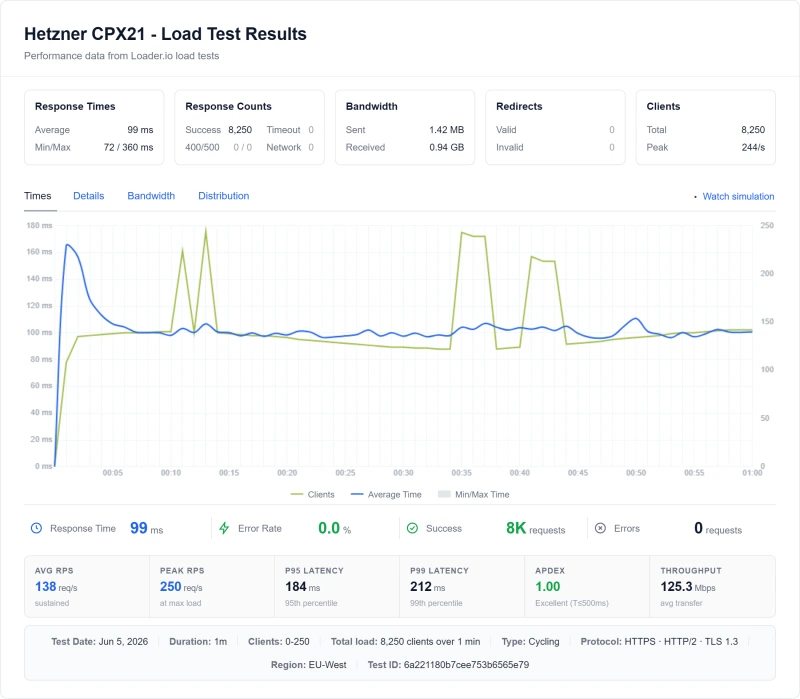The width and height of the screenshot is (800, 699).
Task: Click the Timeout label in Response Counts
Action: coord(283,130)
